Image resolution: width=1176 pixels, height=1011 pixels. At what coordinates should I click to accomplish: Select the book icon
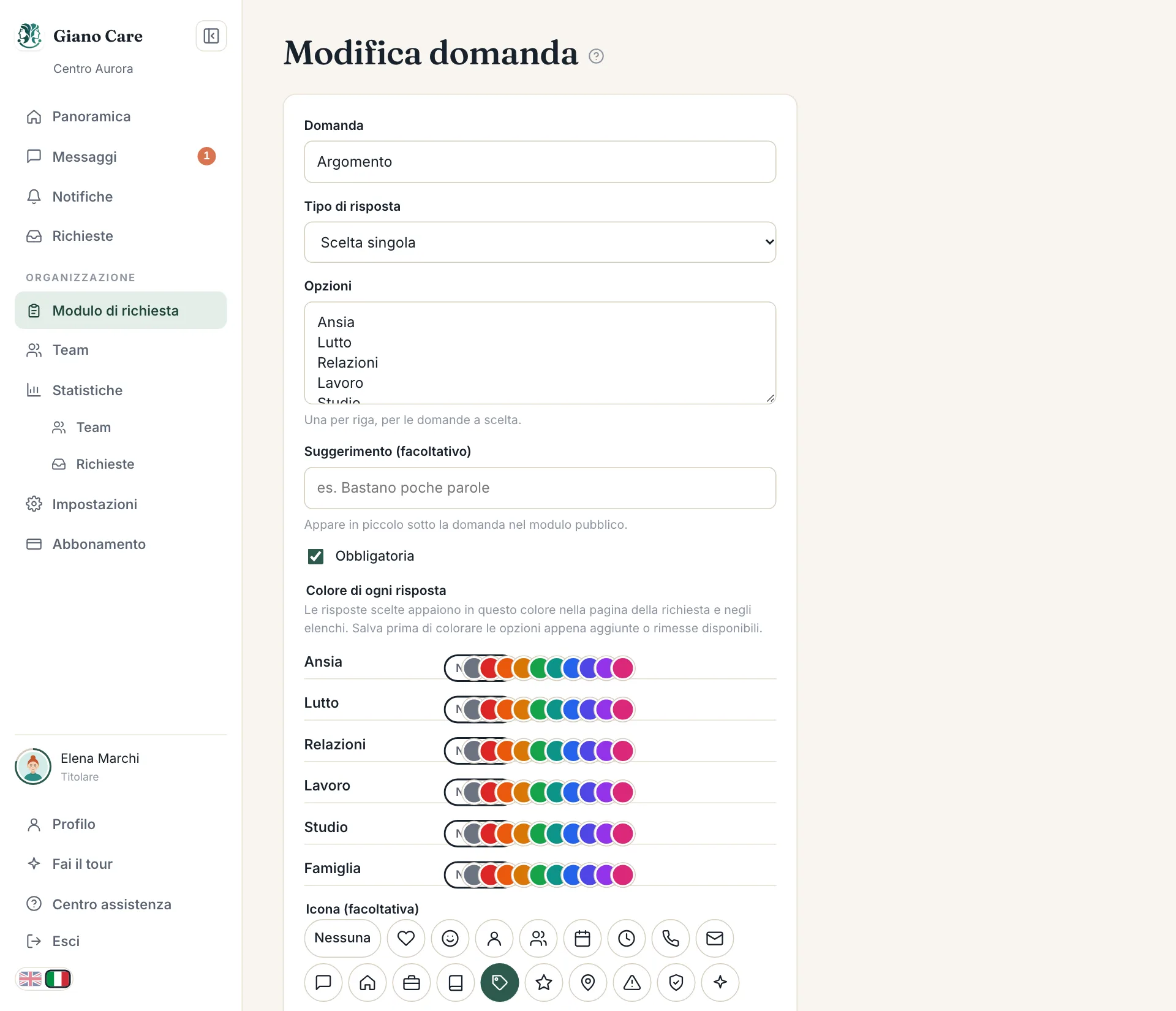click(x=456, y=982)
